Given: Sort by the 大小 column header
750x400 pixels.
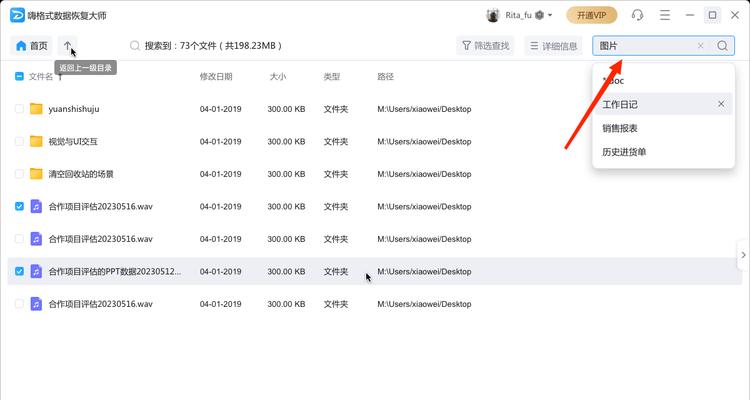Looking at the screenshot, I should pyautogui.click(x=277, y=77).
